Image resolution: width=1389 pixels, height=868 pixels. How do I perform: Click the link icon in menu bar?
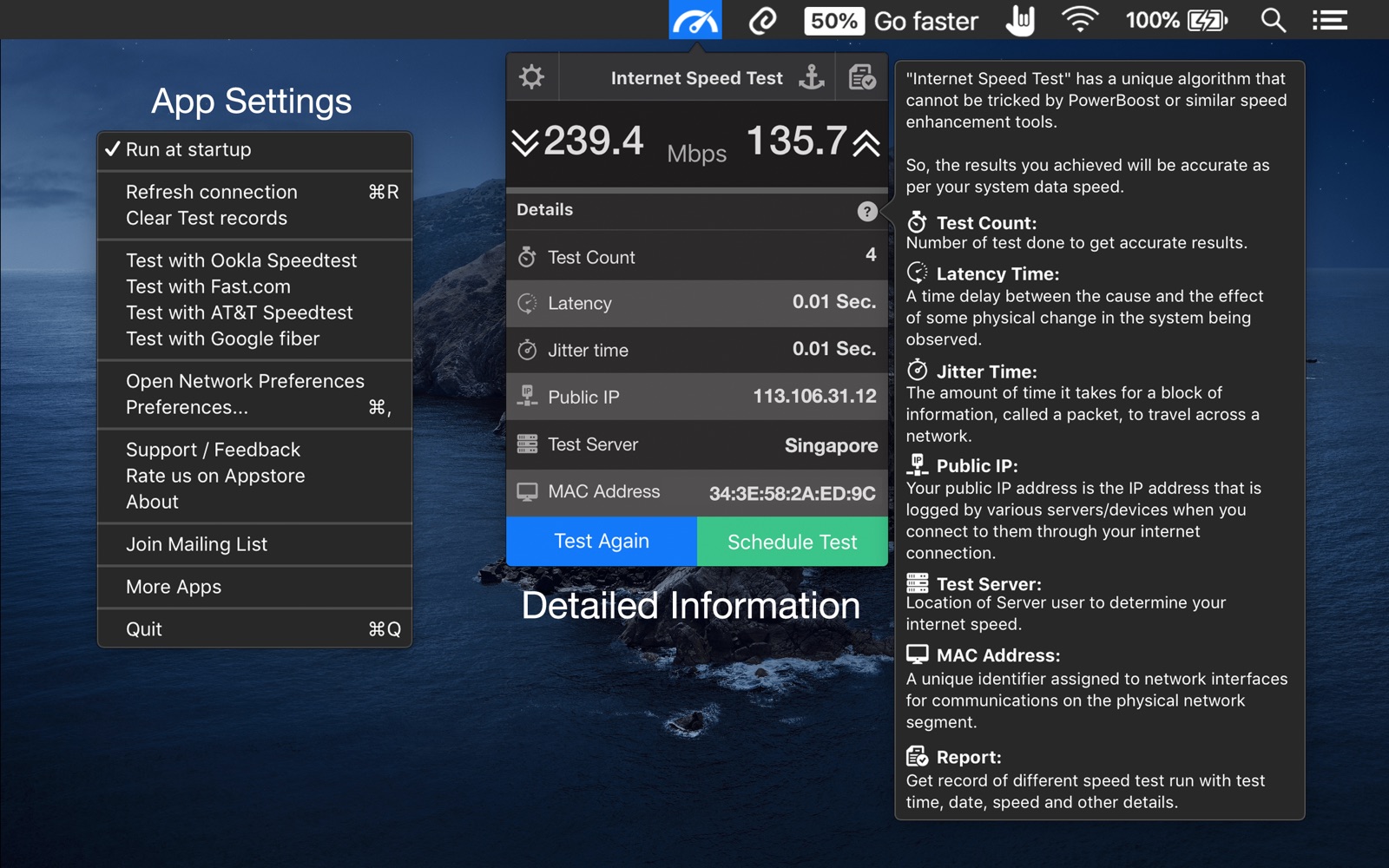pos(762,20)
